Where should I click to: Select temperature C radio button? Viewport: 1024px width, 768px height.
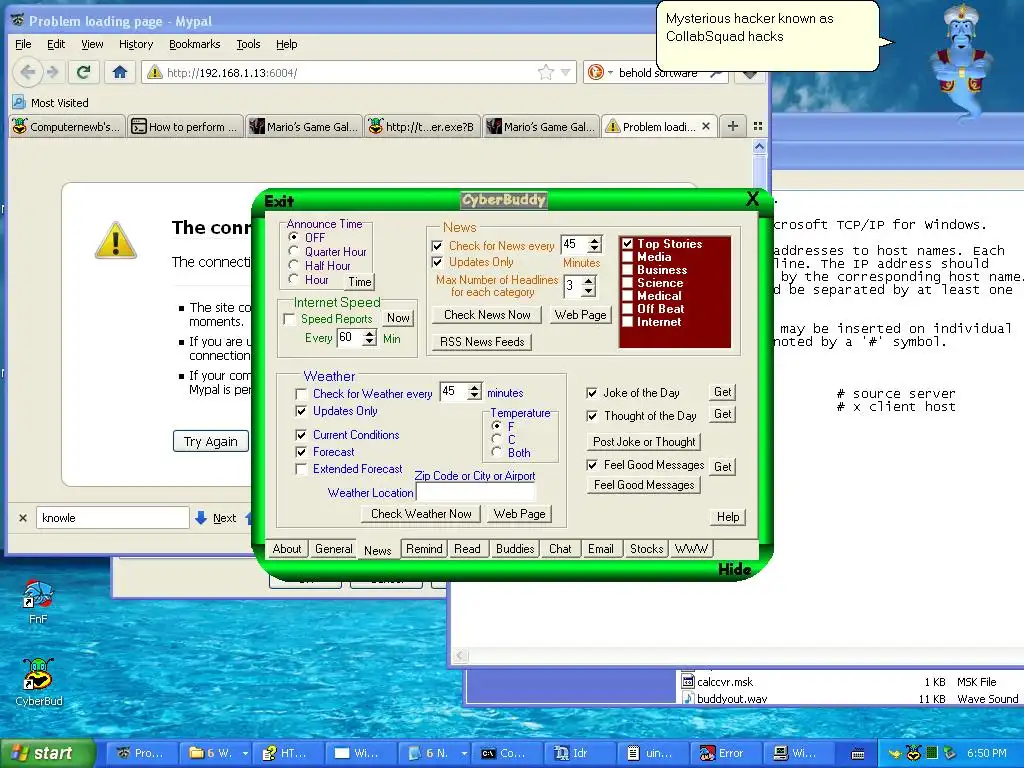click(x=496, y=439)
